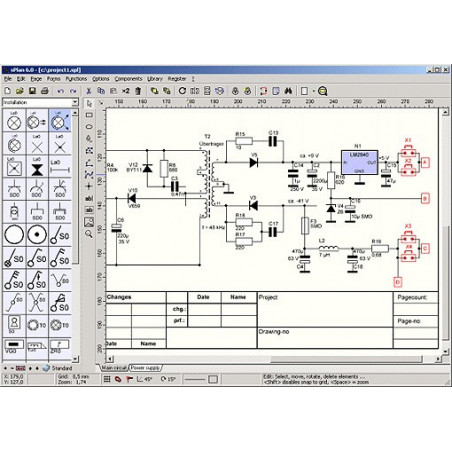Open the Library menu
Image resolution: width=452 pixels, height=452 pixels.
coord(155,79)
